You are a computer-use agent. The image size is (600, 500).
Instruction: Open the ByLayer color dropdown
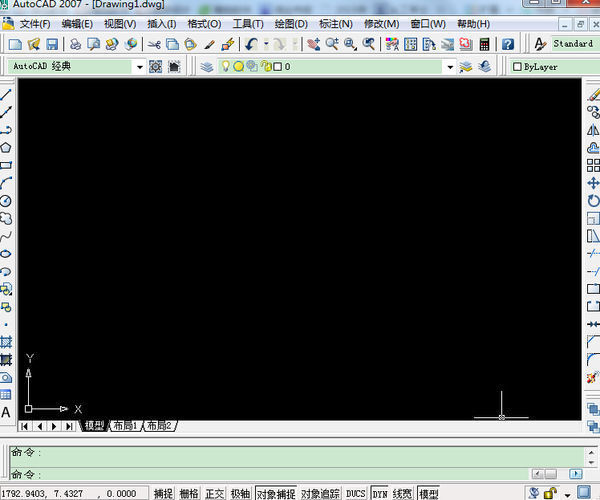click(550, 67)
